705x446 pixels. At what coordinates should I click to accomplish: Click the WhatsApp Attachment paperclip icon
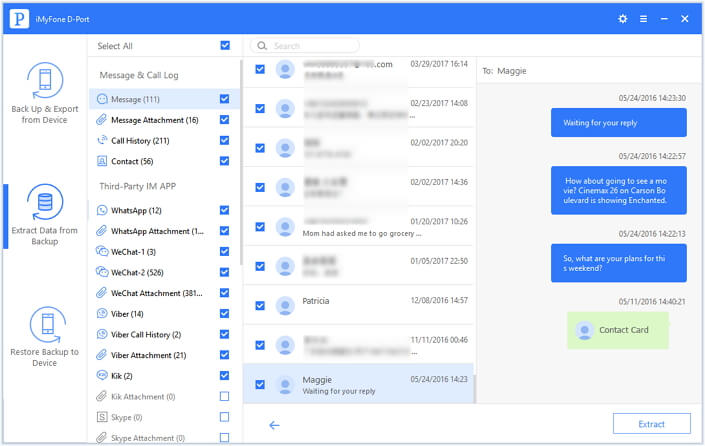click(102, 231)
